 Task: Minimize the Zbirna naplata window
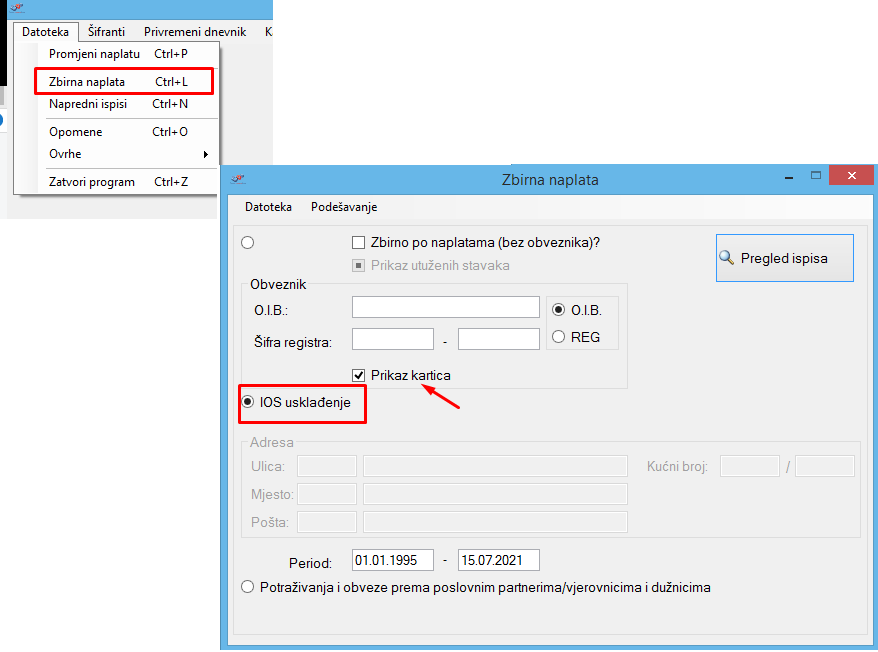tap(791, 177)
